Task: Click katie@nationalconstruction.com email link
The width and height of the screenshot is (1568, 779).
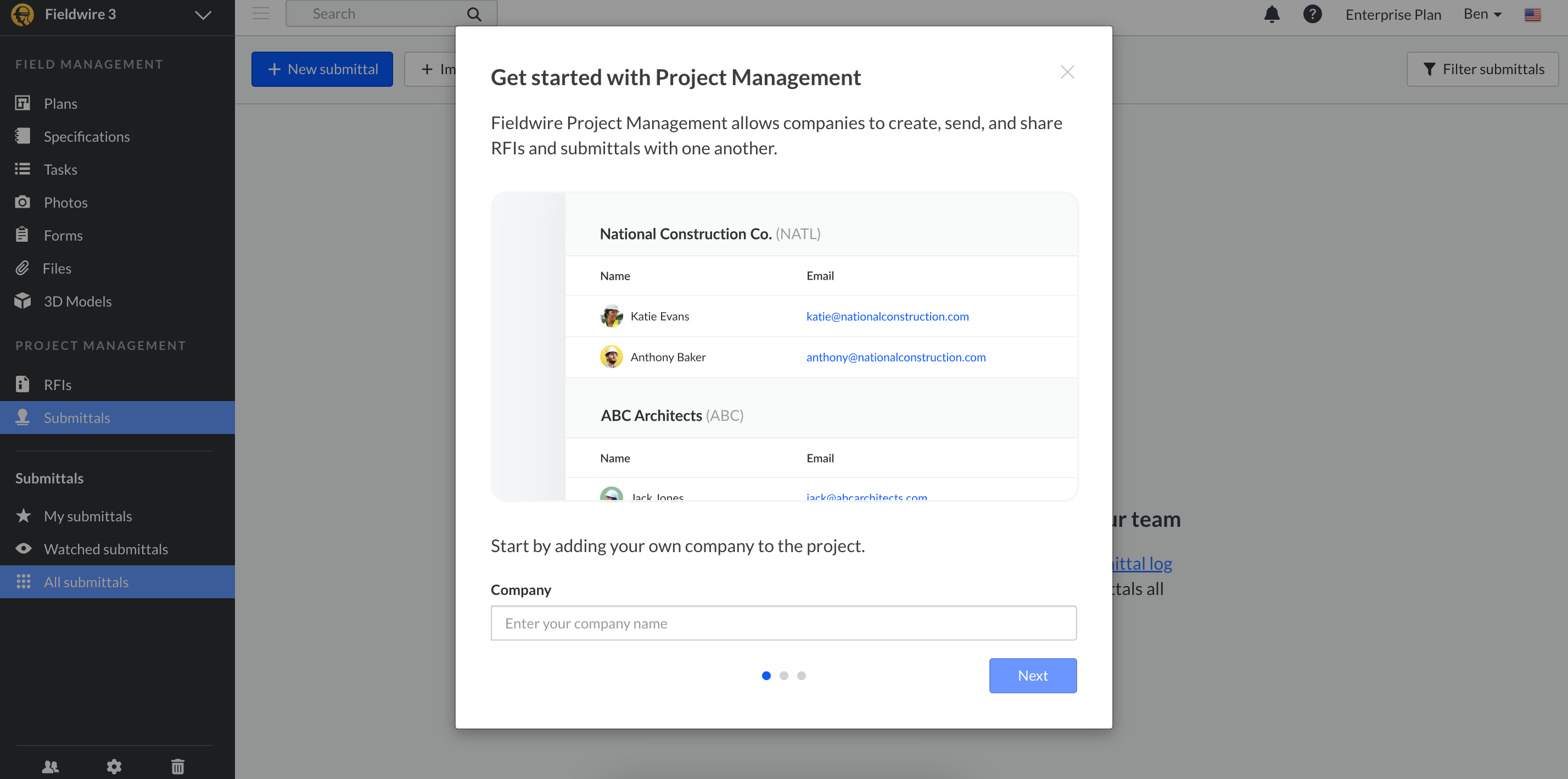Action: pyautogui.click(x=887, y=316)
